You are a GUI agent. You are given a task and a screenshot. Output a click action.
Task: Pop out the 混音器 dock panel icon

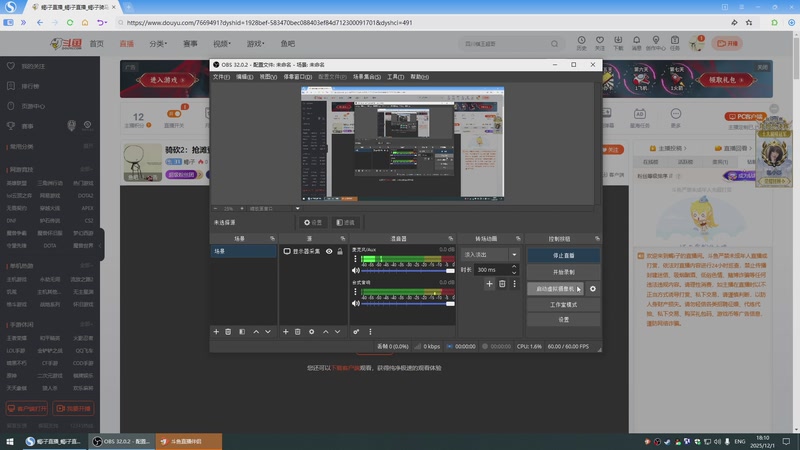[x=451, y=239]
